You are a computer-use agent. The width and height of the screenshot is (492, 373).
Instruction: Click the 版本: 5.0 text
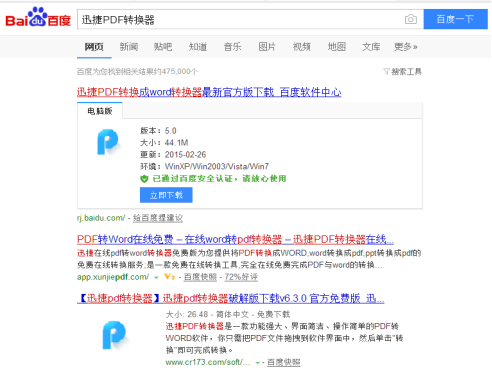coord(158,131)
